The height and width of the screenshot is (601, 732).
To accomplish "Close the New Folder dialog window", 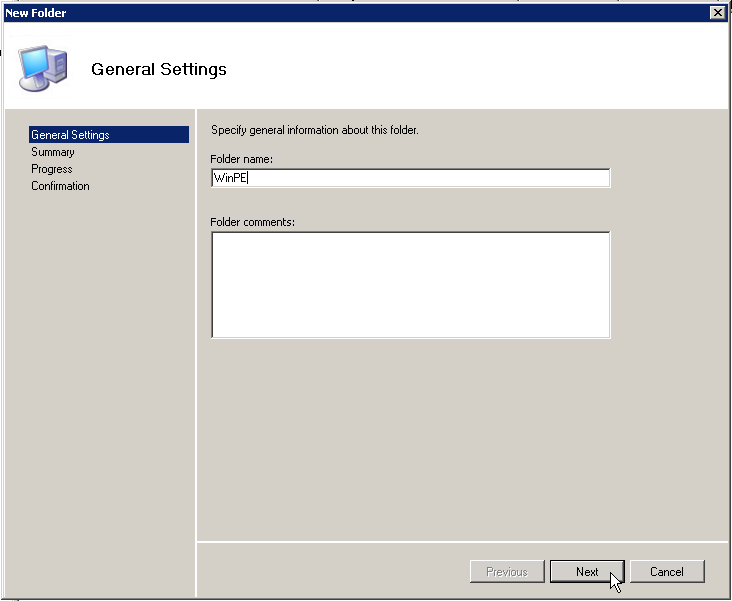I will click(717, 12).
